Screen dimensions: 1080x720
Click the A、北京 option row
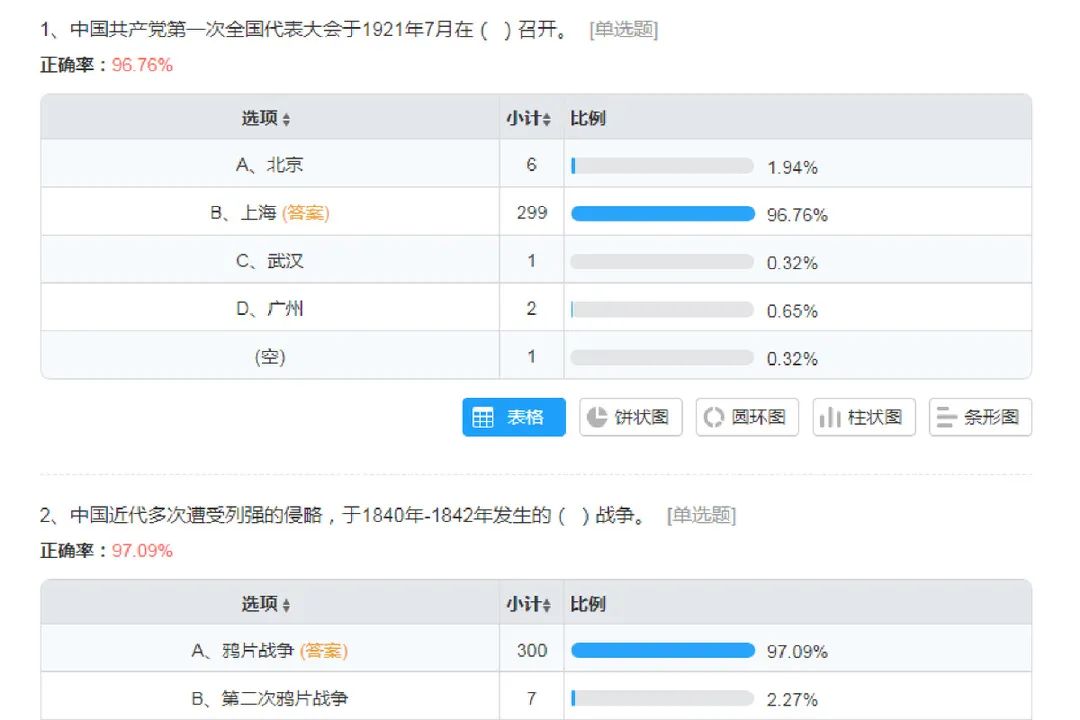pos(270,165)
